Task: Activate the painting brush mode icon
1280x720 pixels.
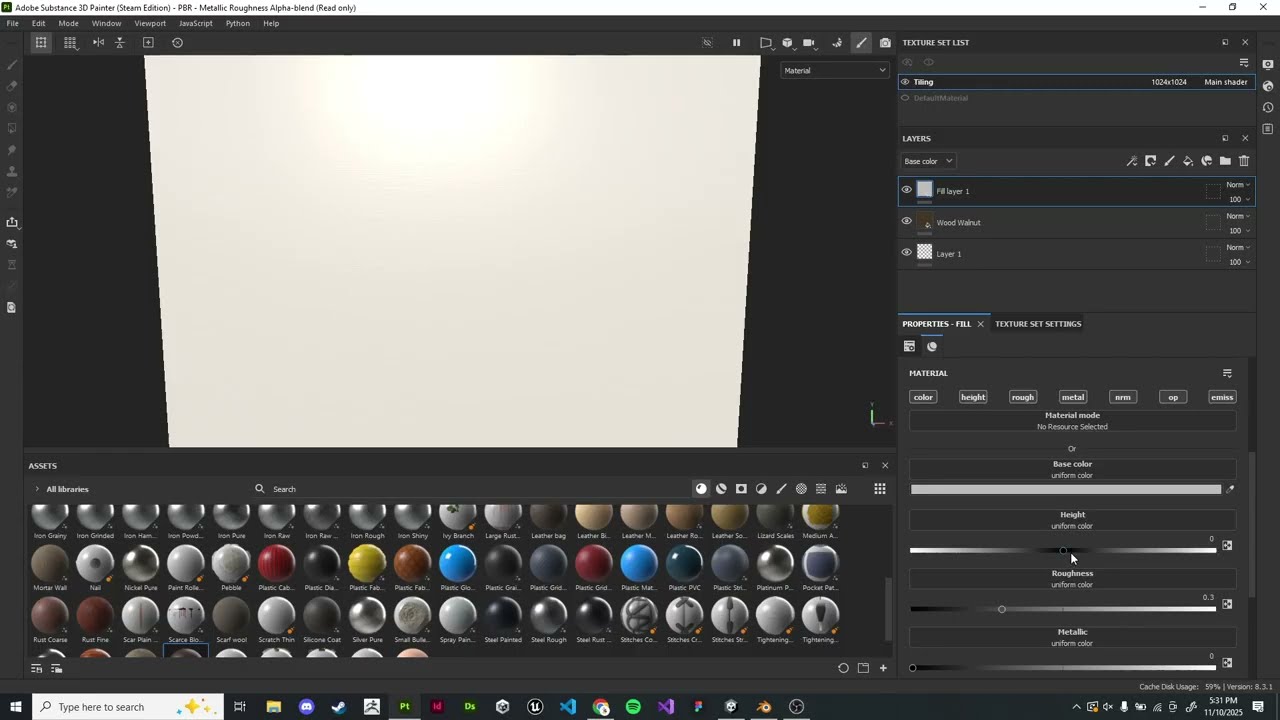Action: click(x=861, y=42)
